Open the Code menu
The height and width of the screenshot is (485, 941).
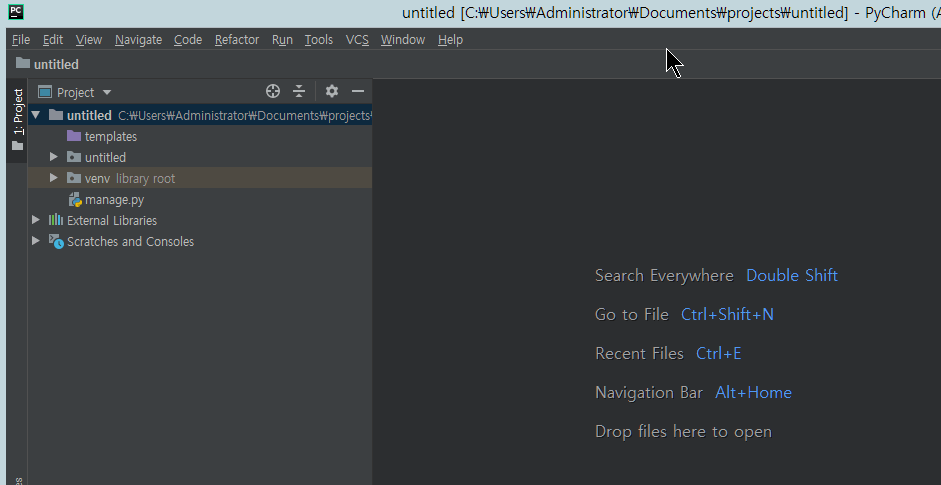click(188, 40)
